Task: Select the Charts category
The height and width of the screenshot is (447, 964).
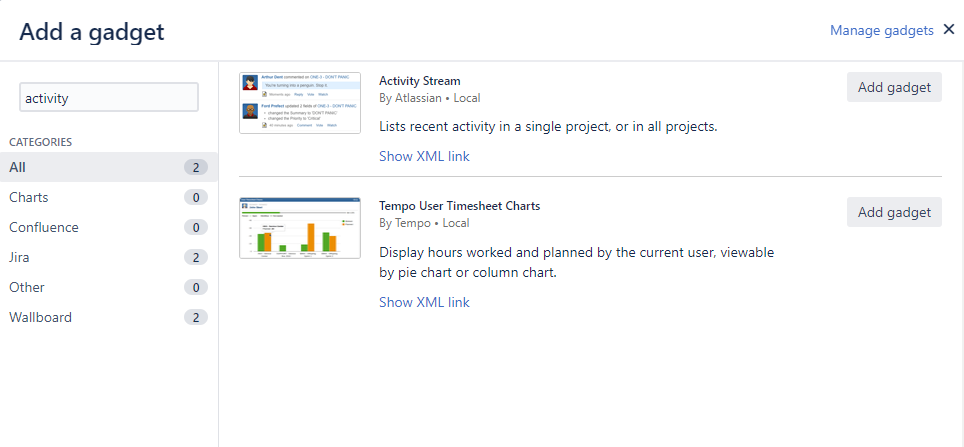Action: 28,197
